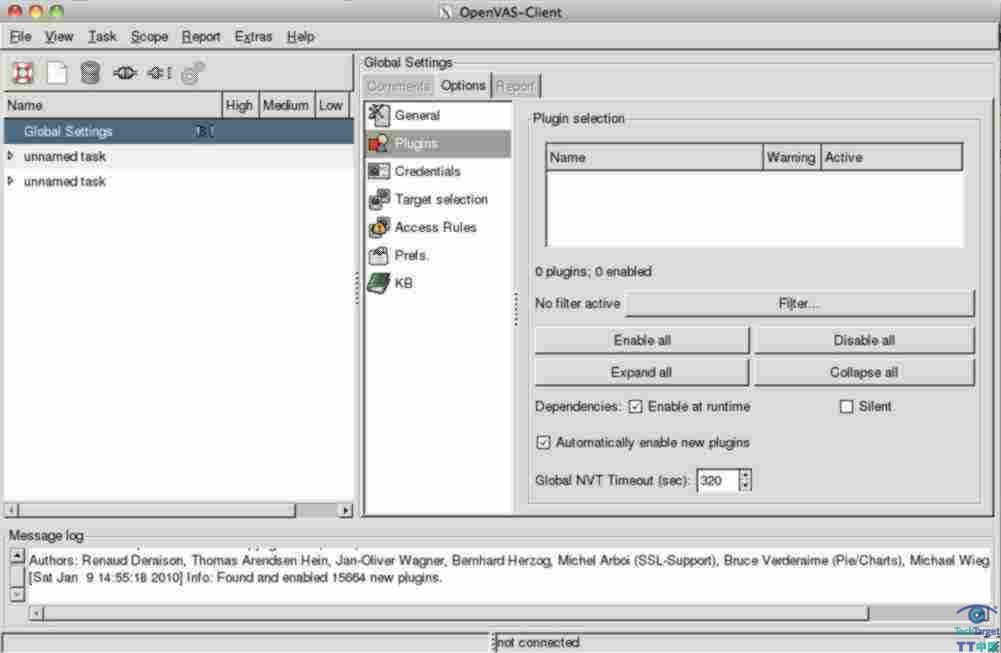
Task: Click the Medium column header
Action: (x=286, y=105)
